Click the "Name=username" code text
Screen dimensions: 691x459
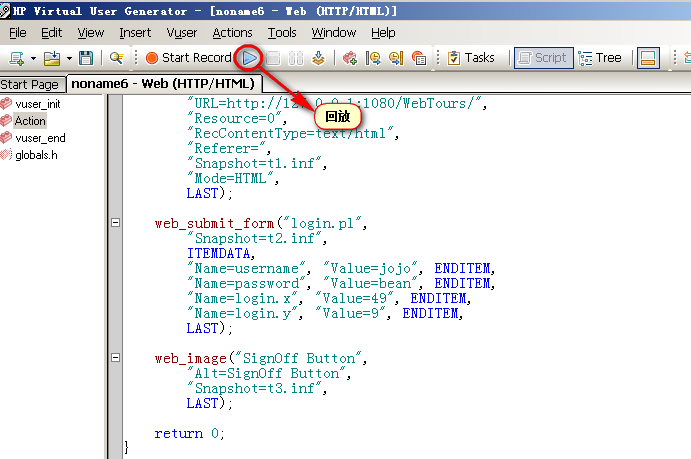(246, 268)
